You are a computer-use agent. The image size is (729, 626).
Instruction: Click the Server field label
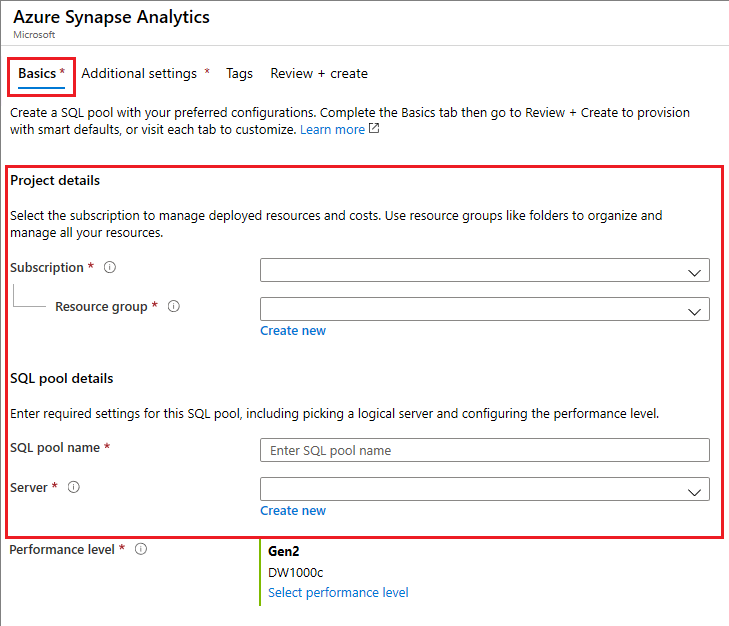(28, 487)
